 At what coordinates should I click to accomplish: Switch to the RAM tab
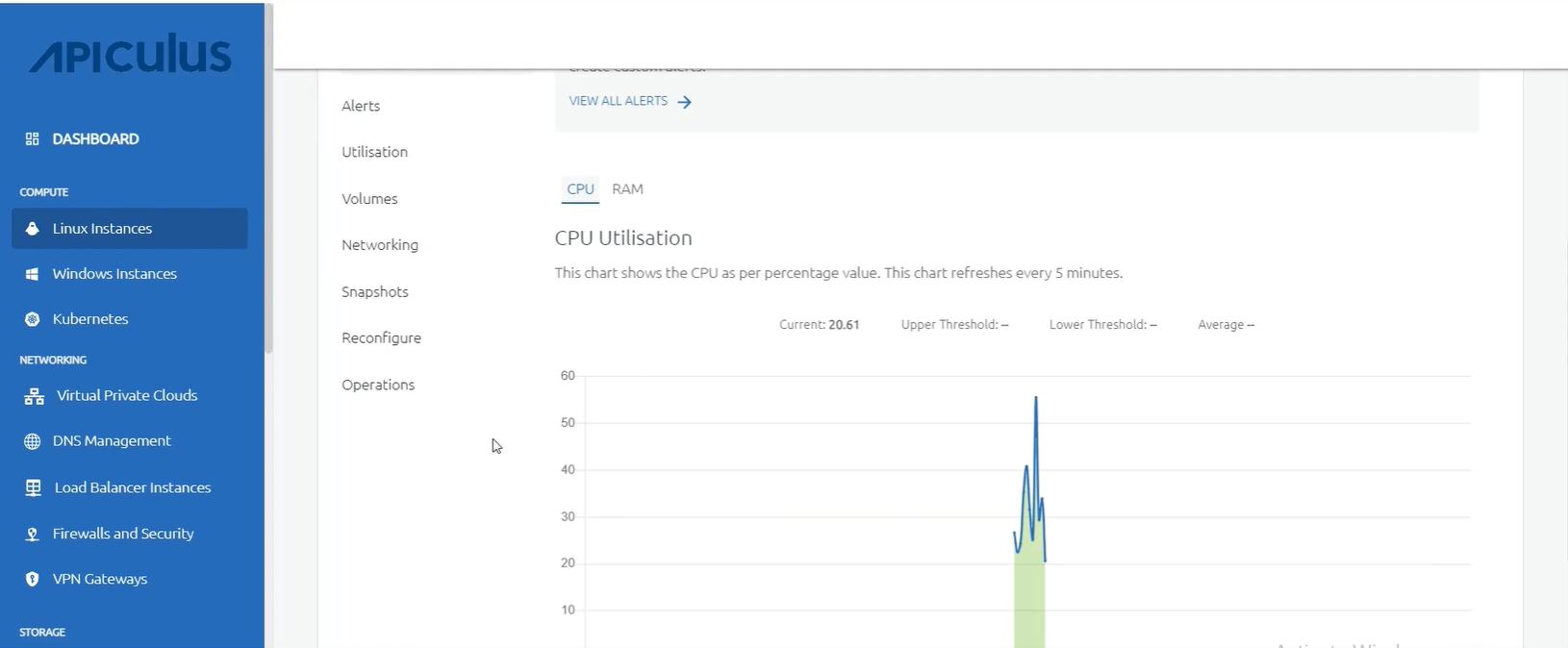pos(627,189)
